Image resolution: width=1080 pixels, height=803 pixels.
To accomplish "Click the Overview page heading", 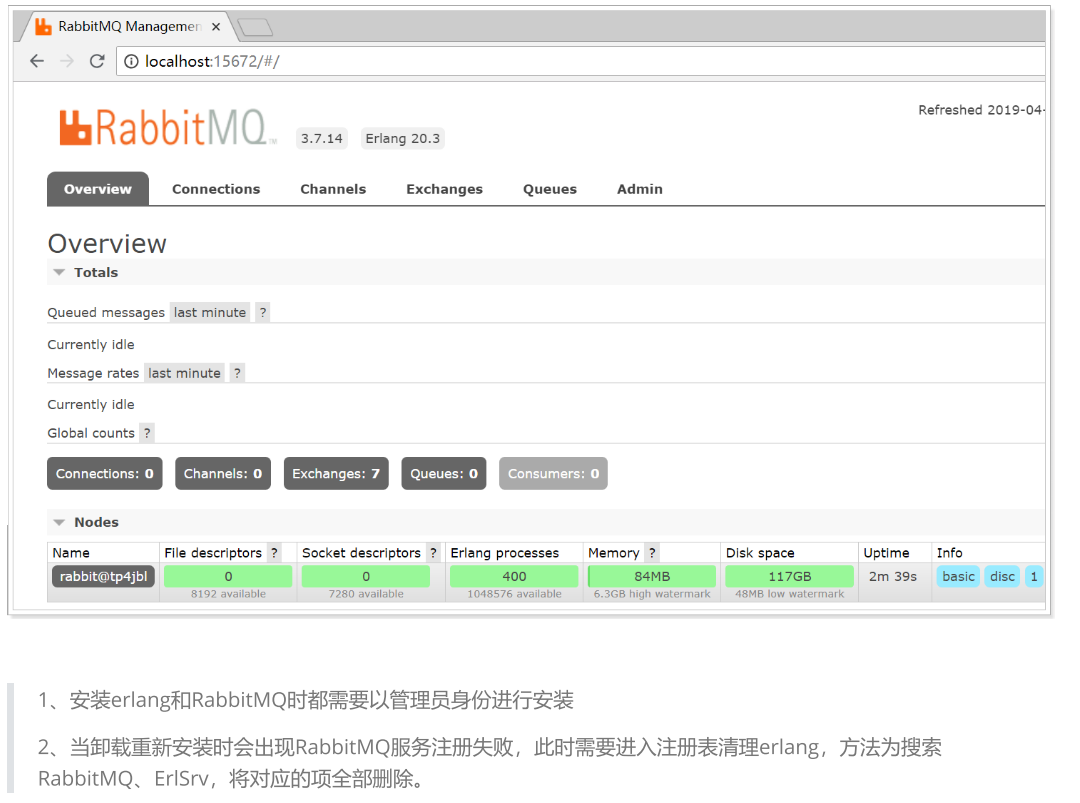I will [x=107, y=244].
